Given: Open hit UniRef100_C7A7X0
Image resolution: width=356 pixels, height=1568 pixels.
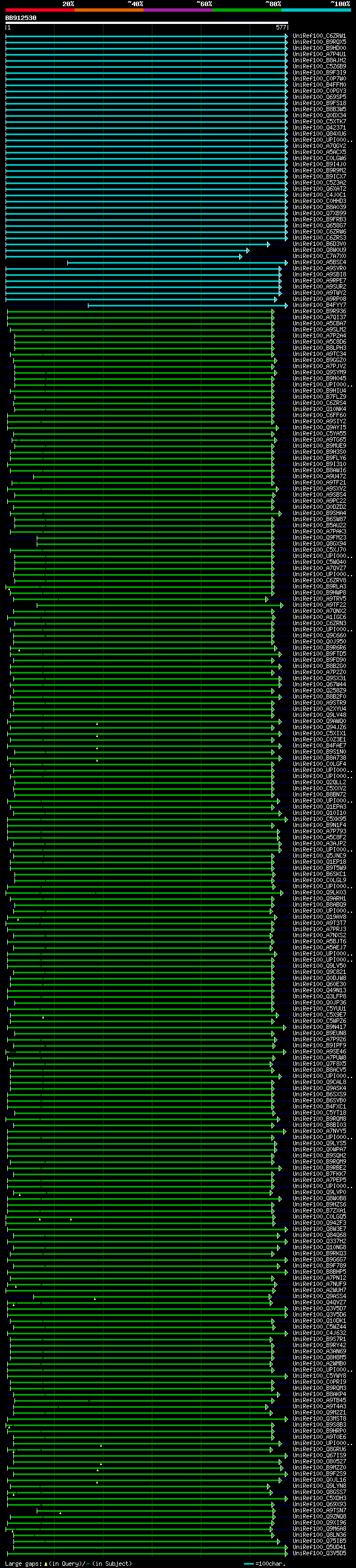Looking at the screenshot, I should point(319,256).
